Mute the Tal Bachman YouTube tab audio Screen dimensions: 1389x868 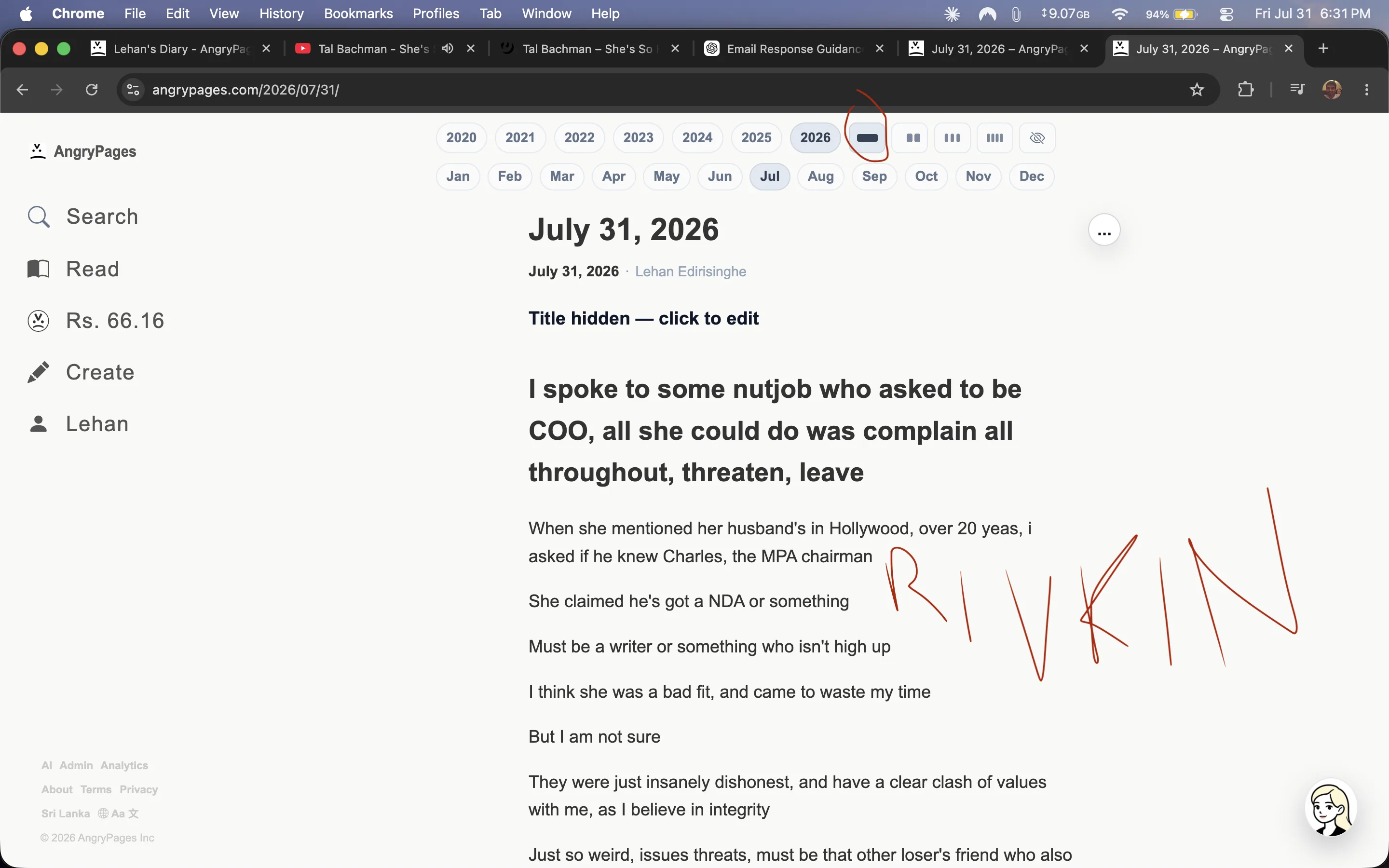coord(448,48)
